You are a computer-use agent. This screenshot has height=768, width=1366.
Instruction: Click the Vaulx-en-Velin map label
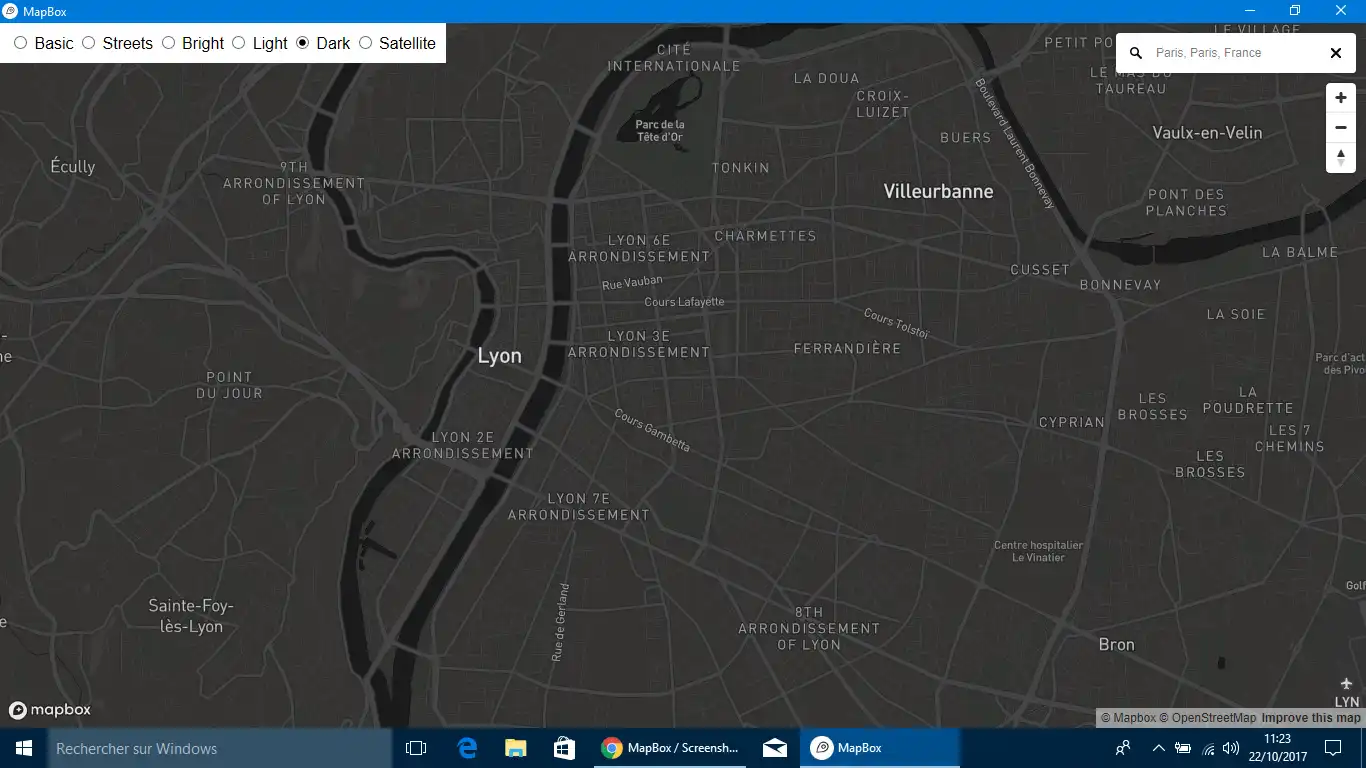coord(1207,133)
